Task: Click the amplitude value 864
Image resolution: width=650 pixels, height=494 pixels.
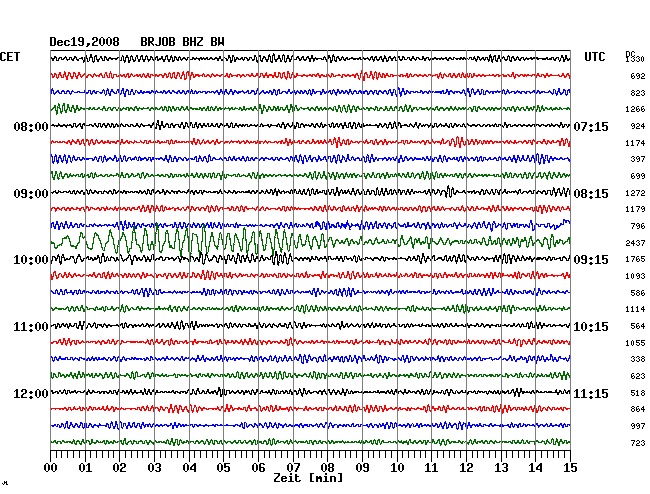Action: 638,409
